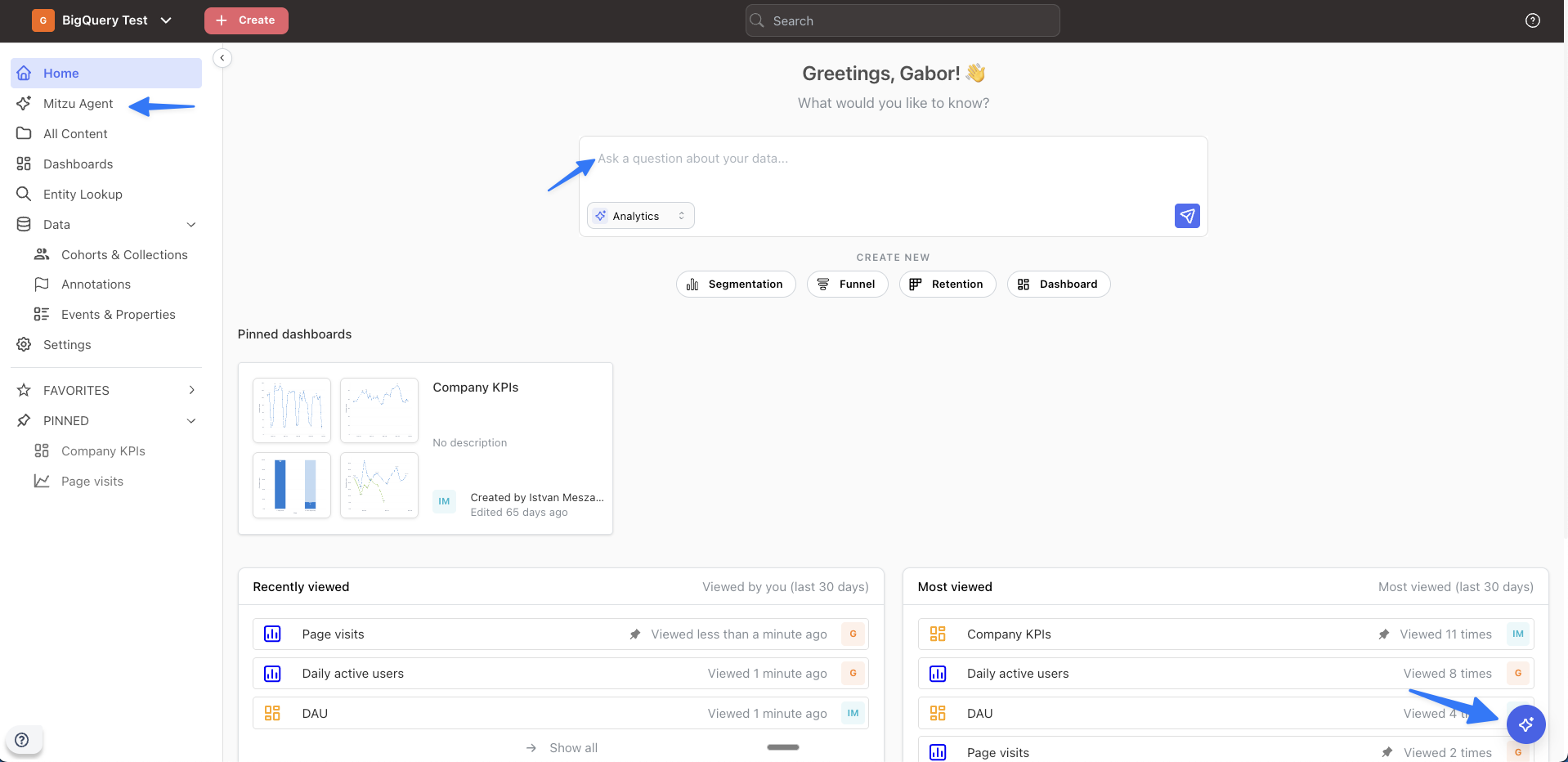Go to Dashboards in the sidebar
This screenshot has width=1568, height=762.
click(78, 164)
